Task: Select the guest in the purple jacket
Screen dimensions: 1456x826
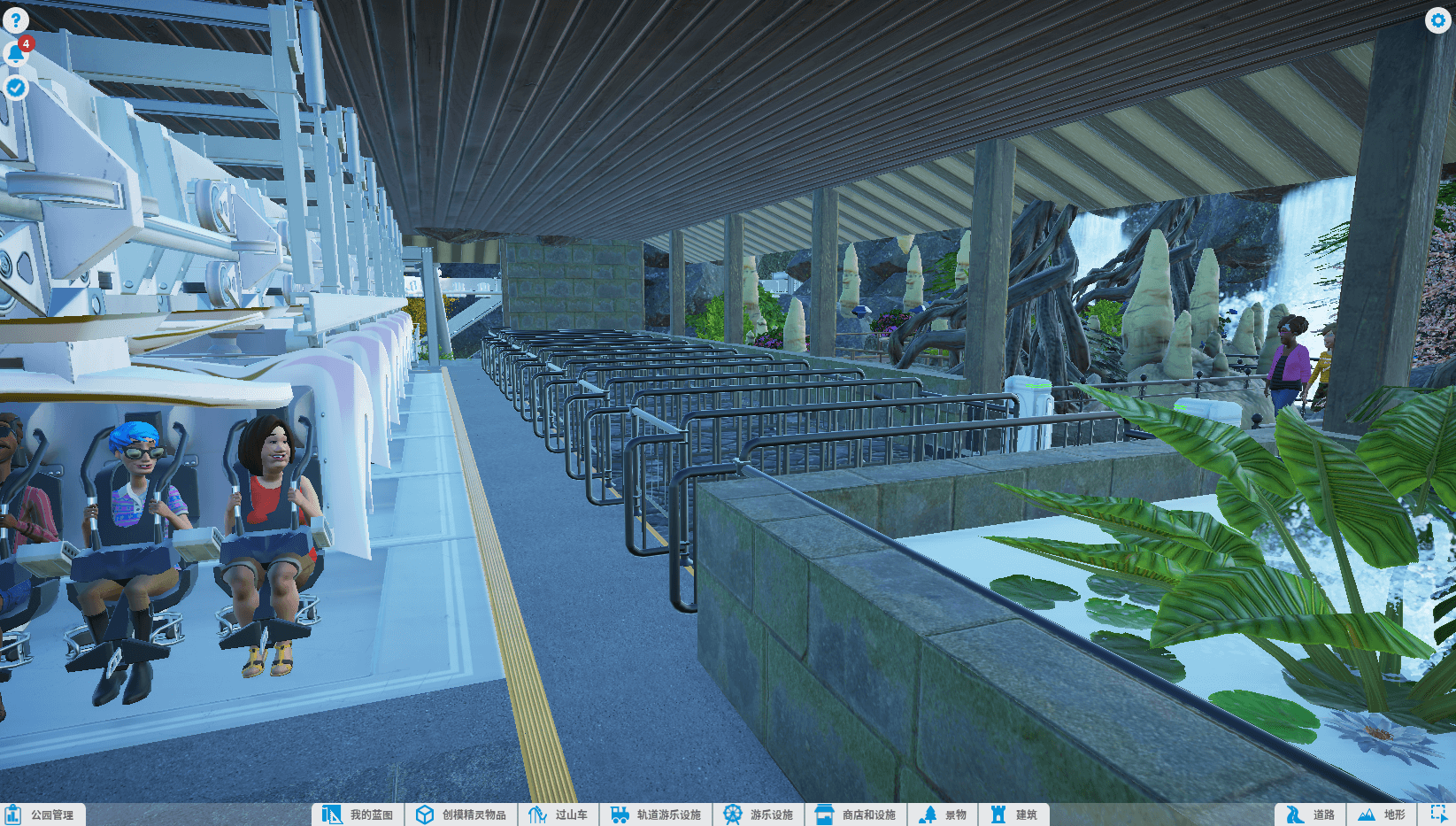Action: click(1287, 361)
